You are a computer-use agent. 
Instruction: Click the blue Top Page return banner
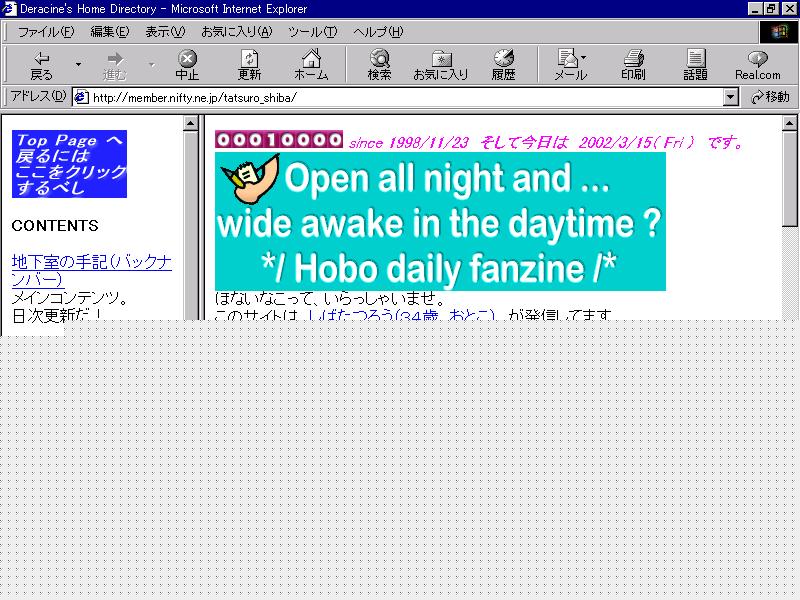click(70, 164)
